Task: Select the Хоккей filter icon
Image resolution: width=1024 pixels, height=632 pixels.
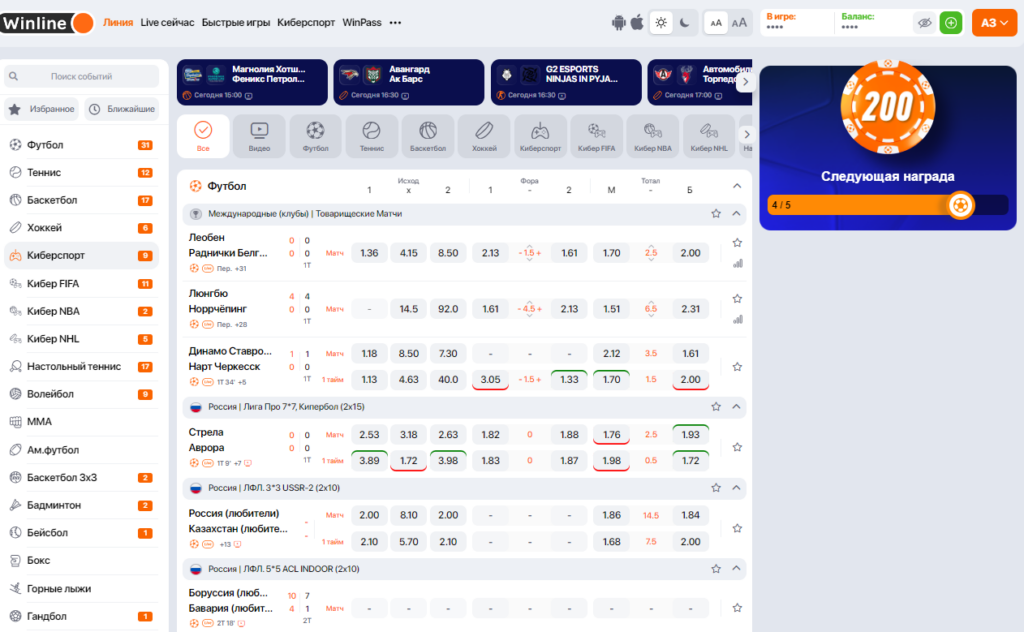Action: coord(484,136)
